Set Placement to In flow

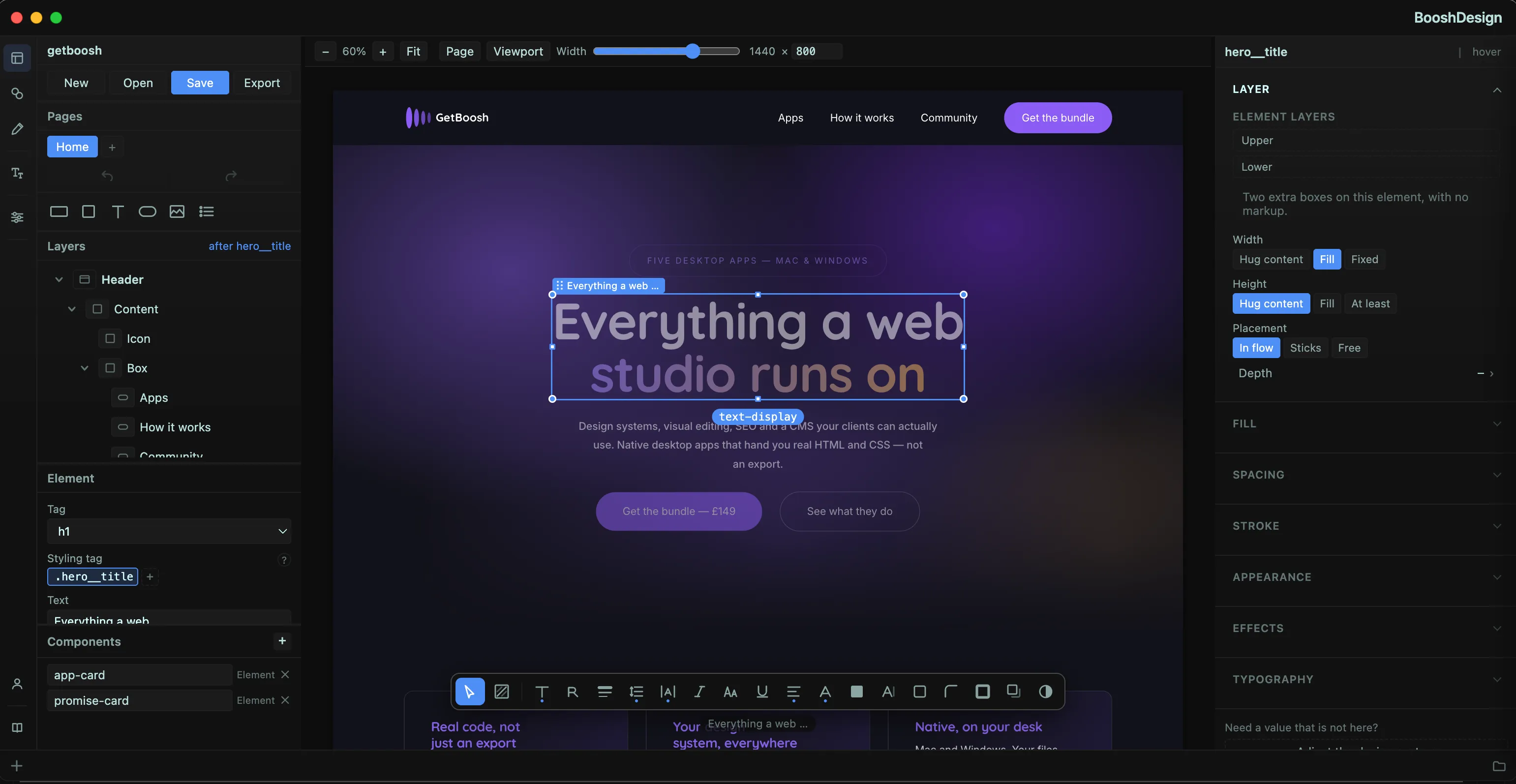coord(1256,348)
